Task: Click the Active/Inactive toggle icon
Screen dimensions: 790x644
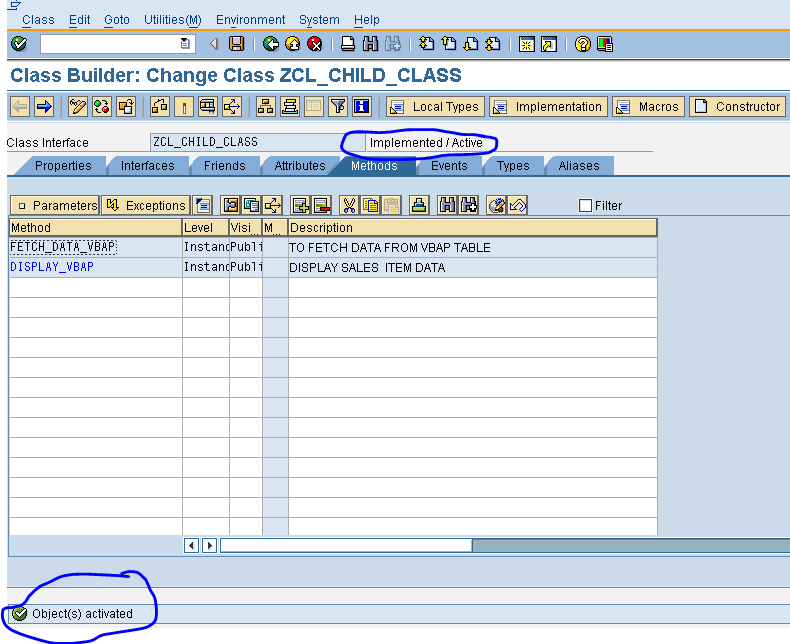Action: pos(102,107)
